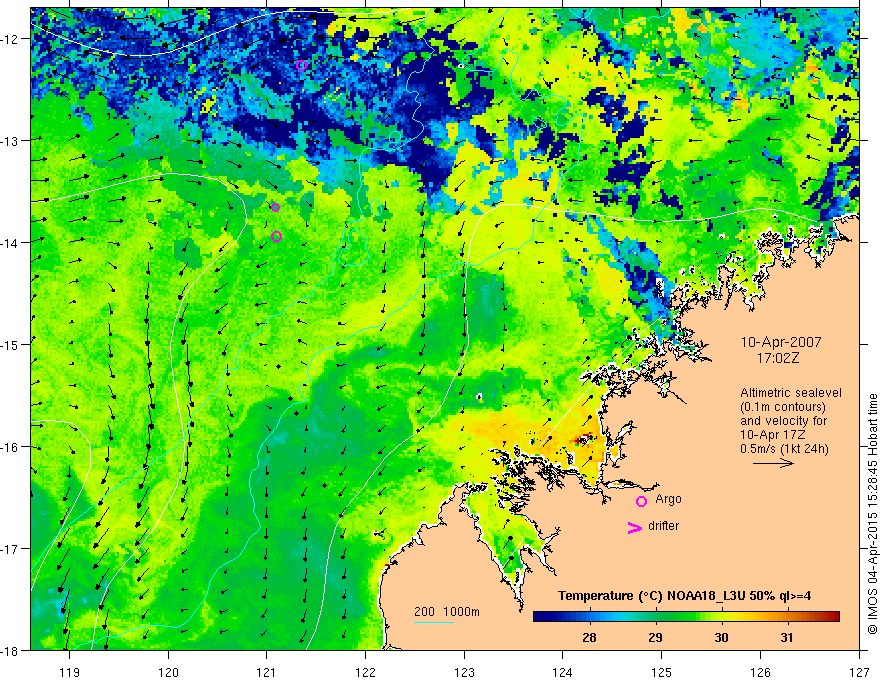Click the '10-Apr-2007' date label
880x680 pixels.
pos(781,342)
